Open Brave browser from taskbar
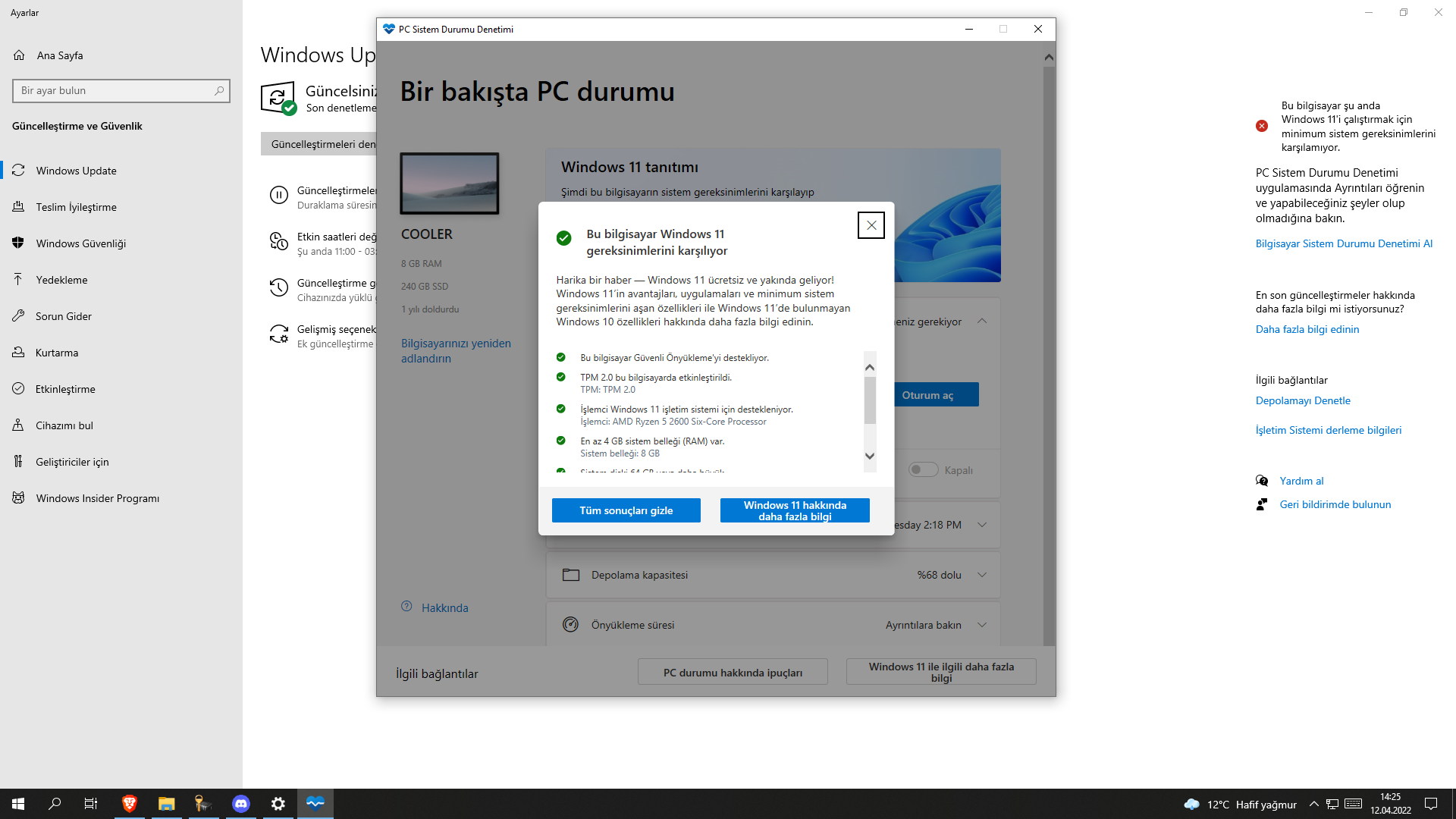 point(129,804)
